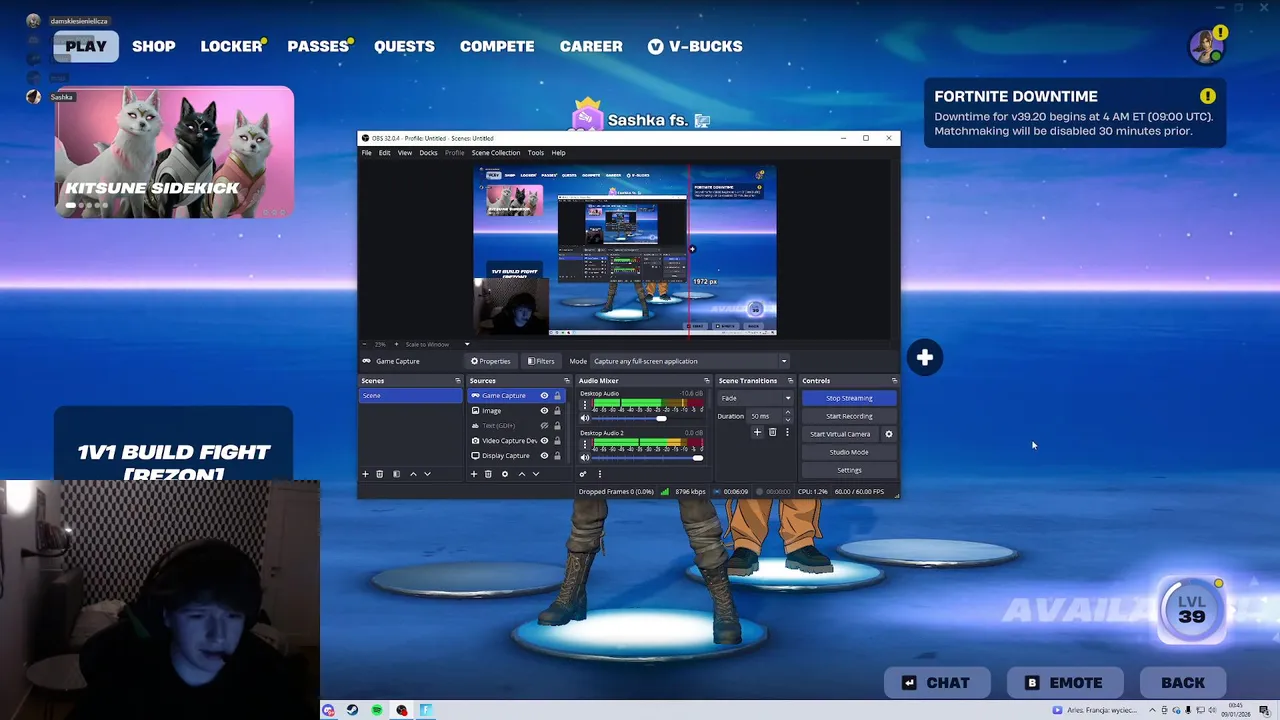Toggle lock on Image source
The image size is (1280, 720).
(557, 411)
